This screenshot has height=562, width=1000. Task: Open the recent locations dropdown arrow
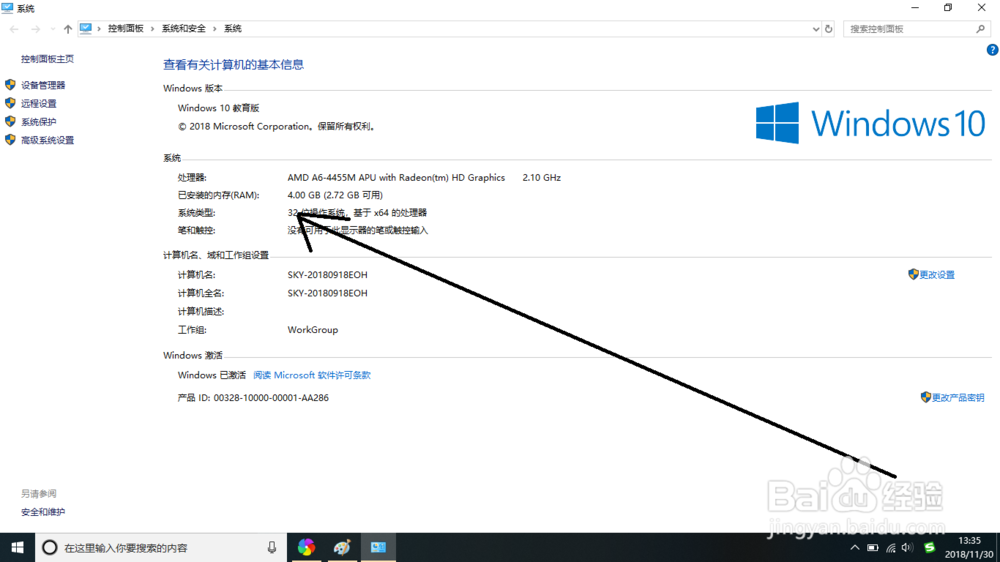pos(52,29)
